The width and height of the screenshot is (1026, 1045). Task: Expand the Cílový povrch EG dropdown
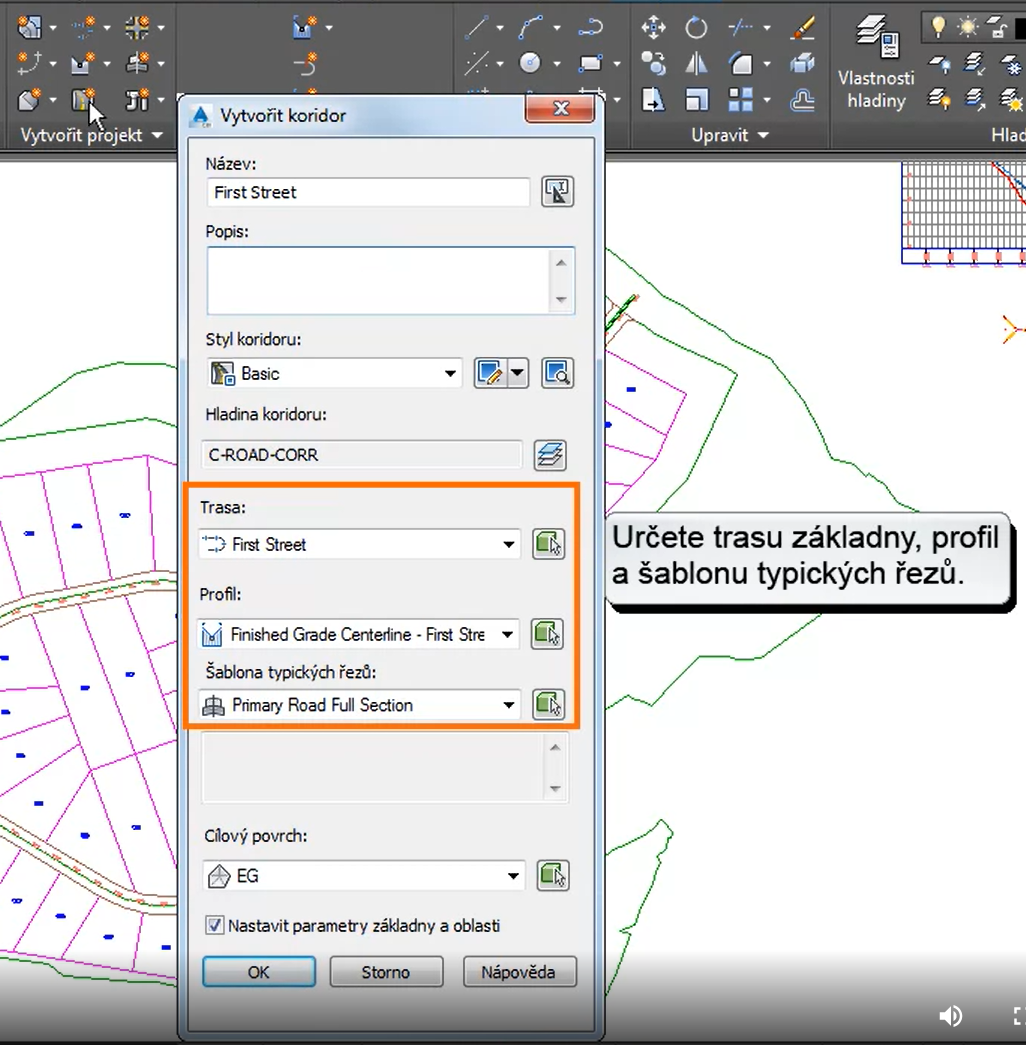pos(513,876)
